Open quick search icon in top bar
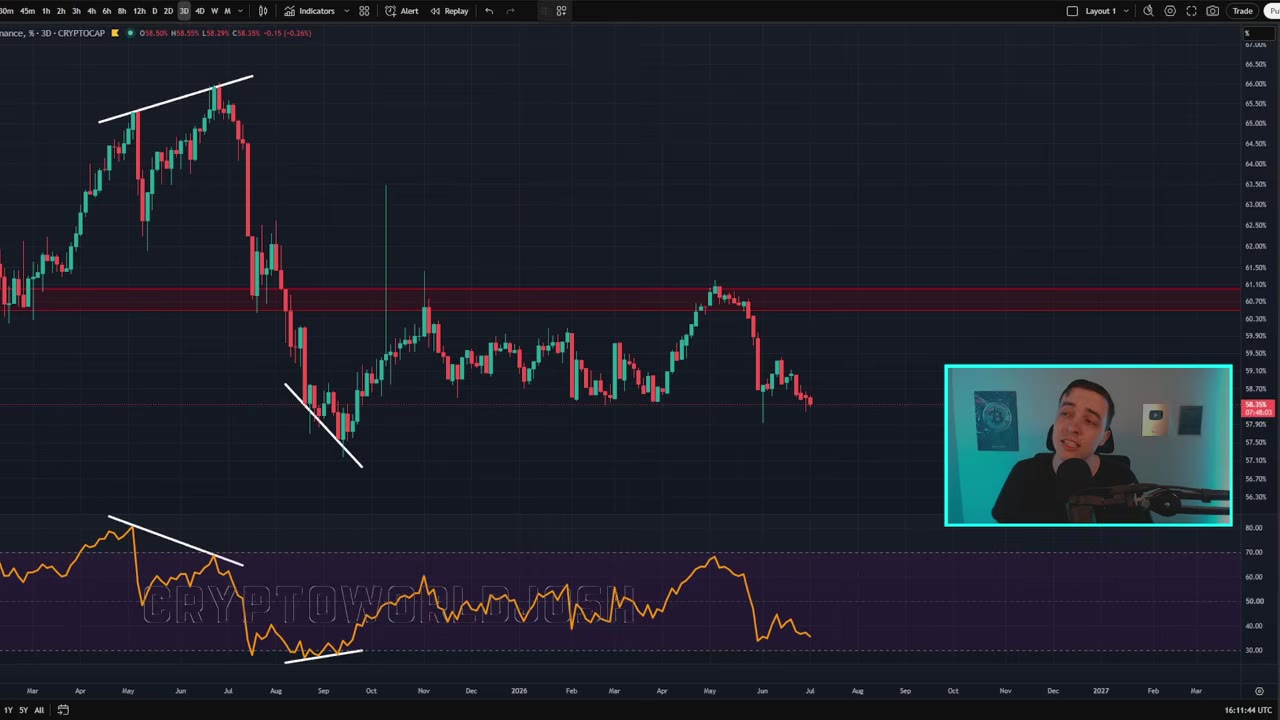Viewport: 1280px width, 720px height. [x=1148, y=11]
